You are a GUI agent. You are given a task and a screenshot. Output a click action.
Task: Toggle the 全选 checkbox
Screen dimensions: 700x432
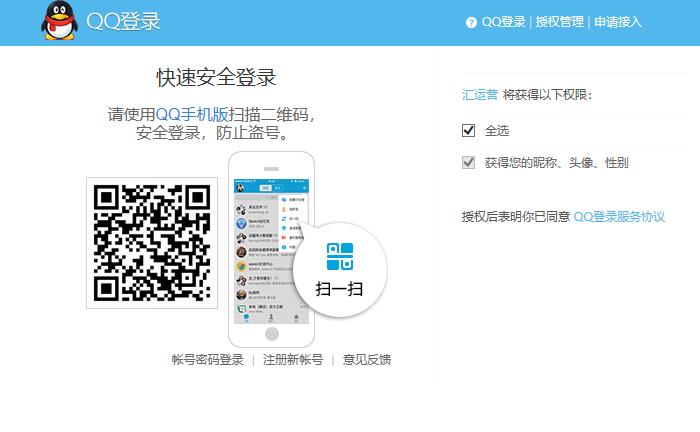click(x=468, y=130)
